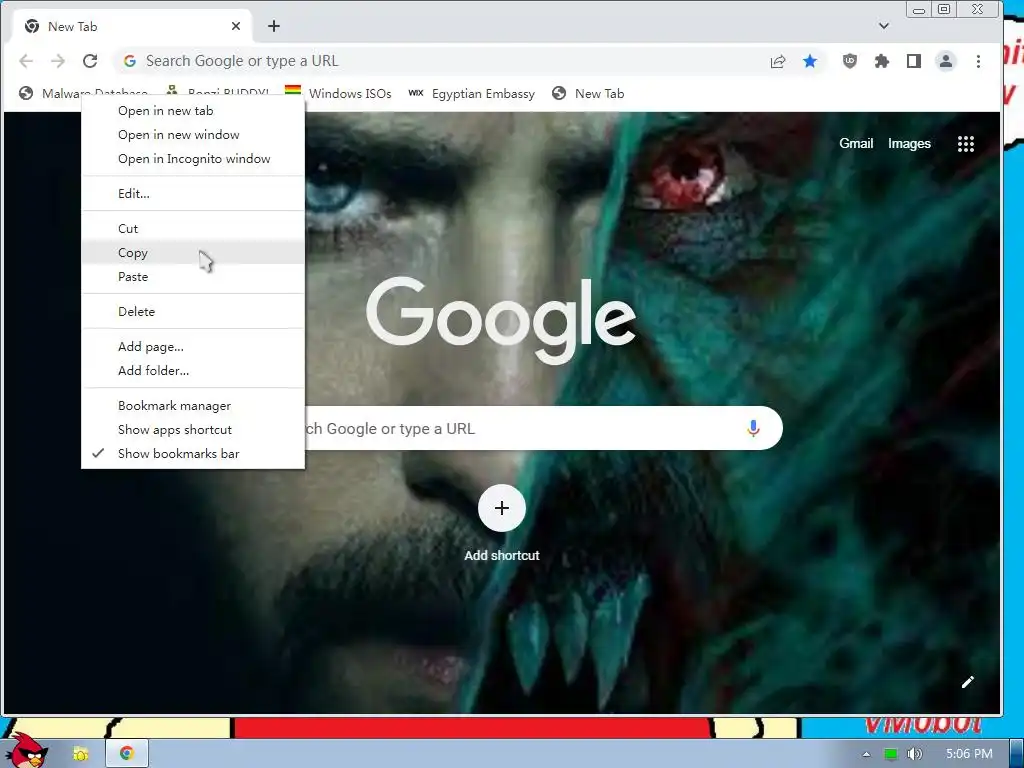Click the plus Add shortcut circle
This screenshot has width=1024, height=768.
502,508
